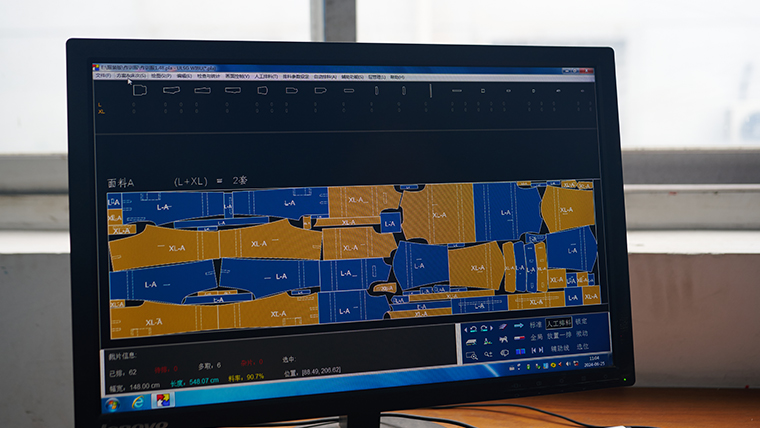This screenshot has height=428, width=760.
Task: Click the 多取: 6 status value
Action: pyautogui.click(x=209, y=365)
